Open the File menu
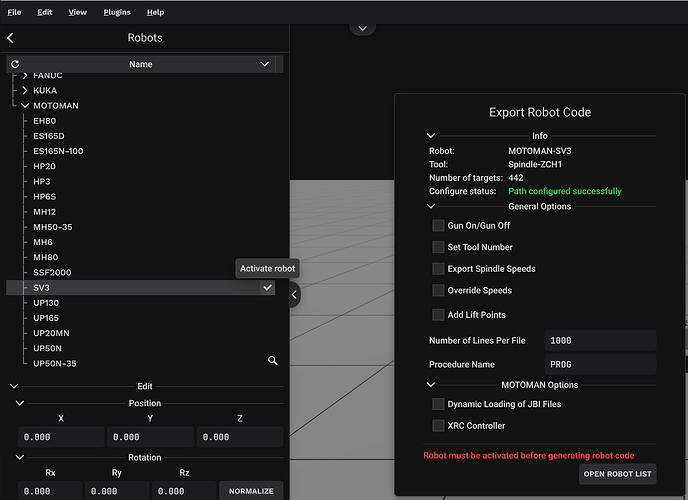Screen dimensions: 688x500 point(14,12)
